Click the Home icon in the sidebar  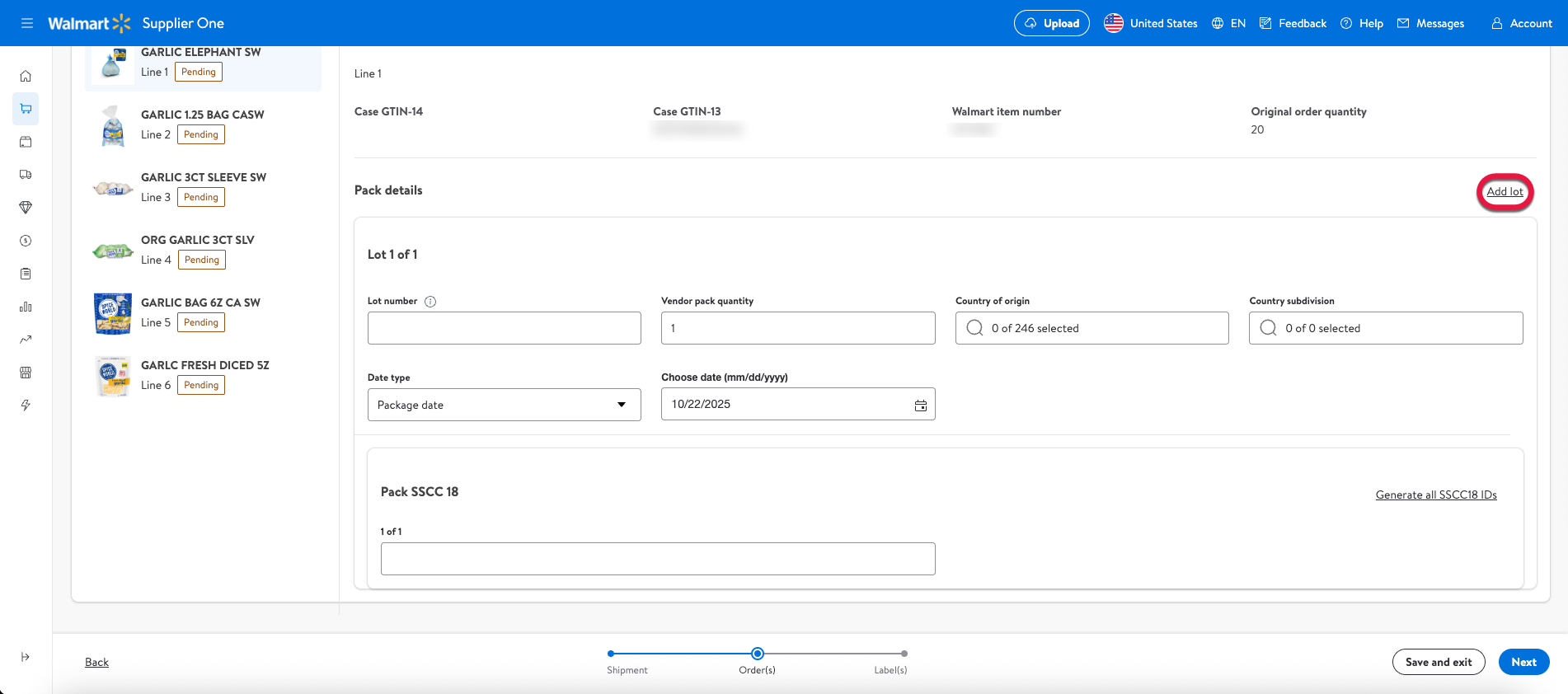26,76
